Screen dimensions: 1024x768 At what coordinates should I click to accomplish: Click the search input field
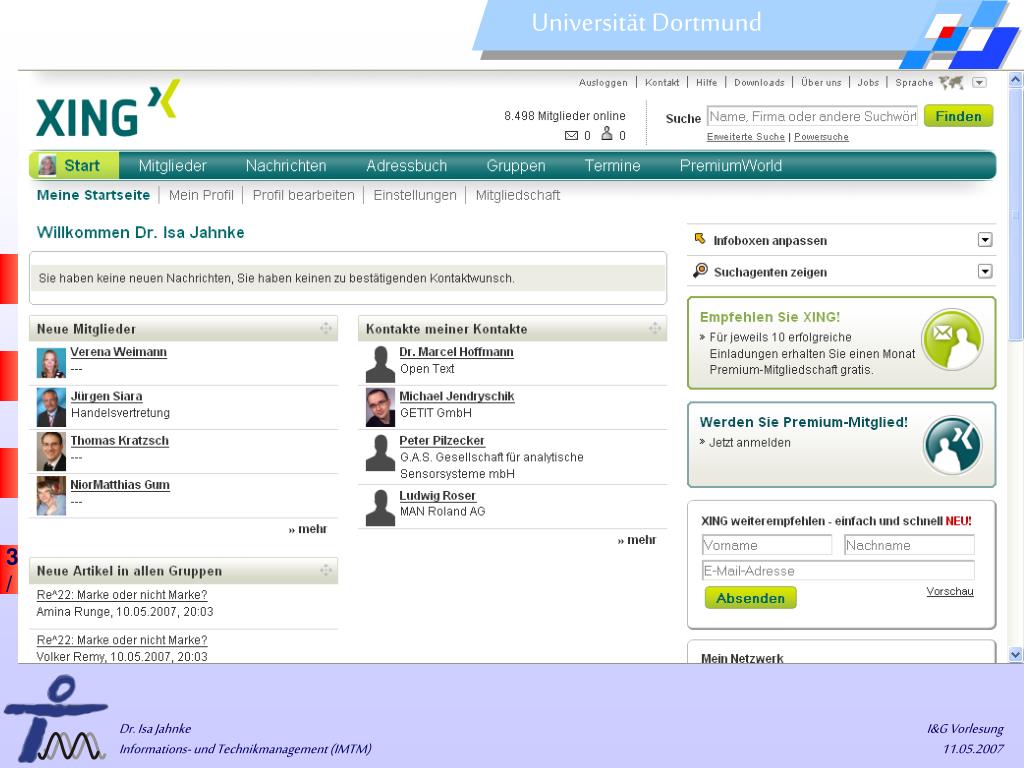[x=812, y=116]
